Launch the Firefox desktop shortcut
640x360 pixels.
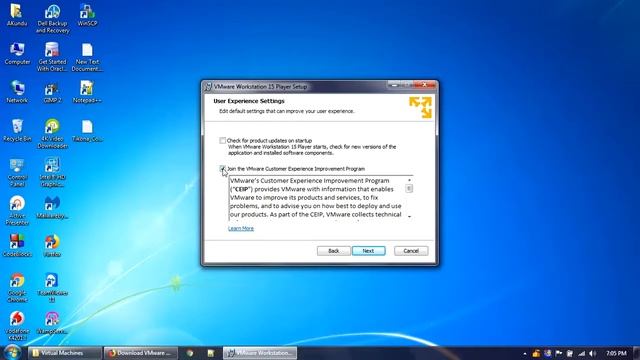click(52, 246)
